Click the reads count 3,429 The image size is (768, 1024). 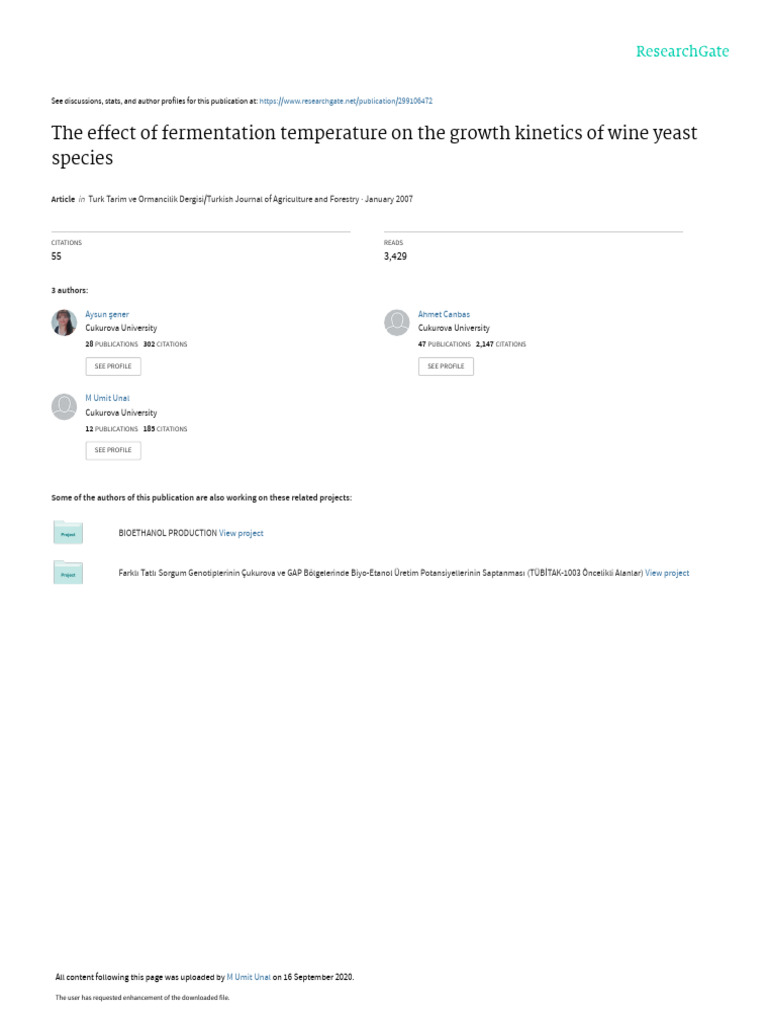pos(395,256)
